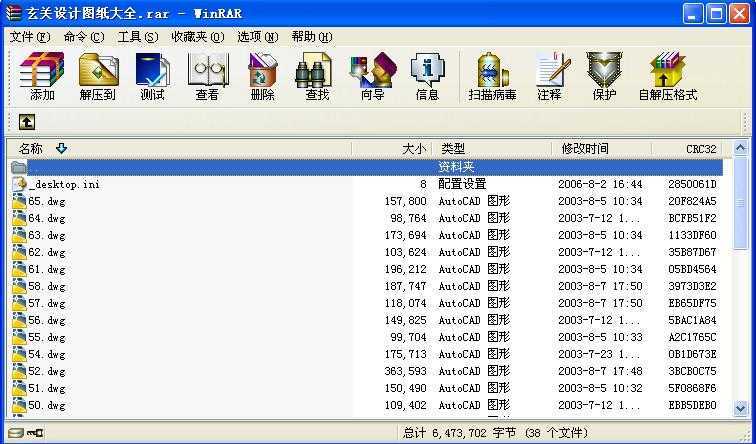This screenshot has width=756, height=444.
Task: Click the Extract To (解压到) icon
Action: 98,77
